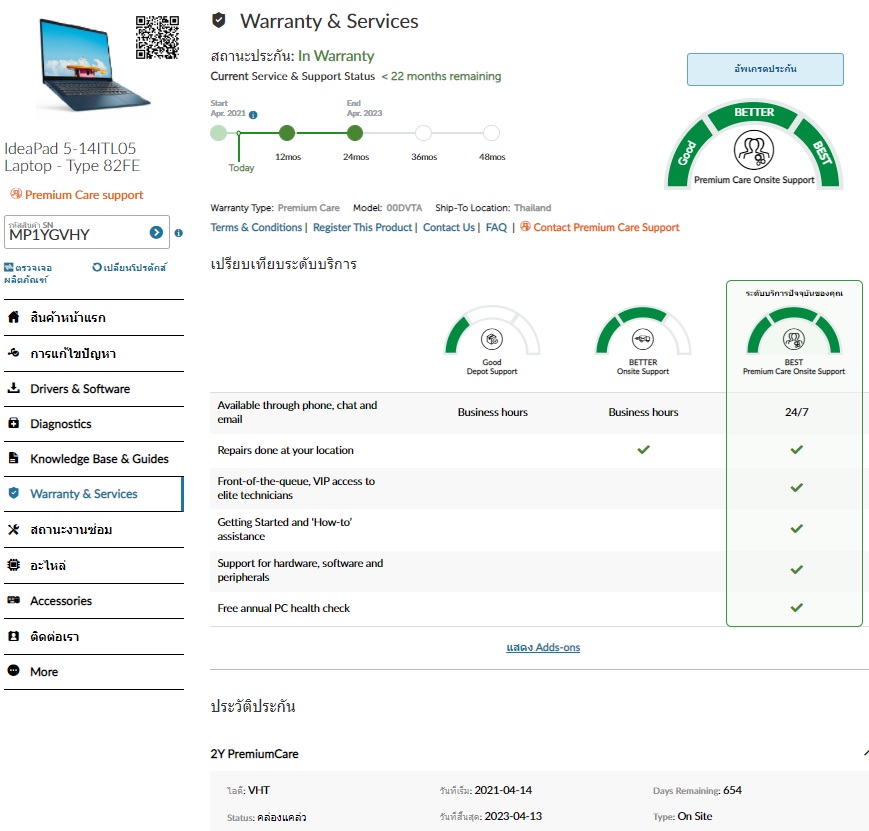Collapse the 2Y PremiumCare warranty section
The width and height of the screenshot is (869, 831).
(865, 753)
